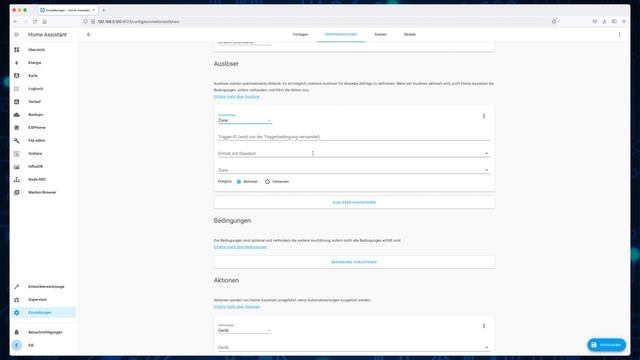Open the Auslöser card three-dot menu
The height and width of the screenshot is (360, 640).
[x=484, y=116]
